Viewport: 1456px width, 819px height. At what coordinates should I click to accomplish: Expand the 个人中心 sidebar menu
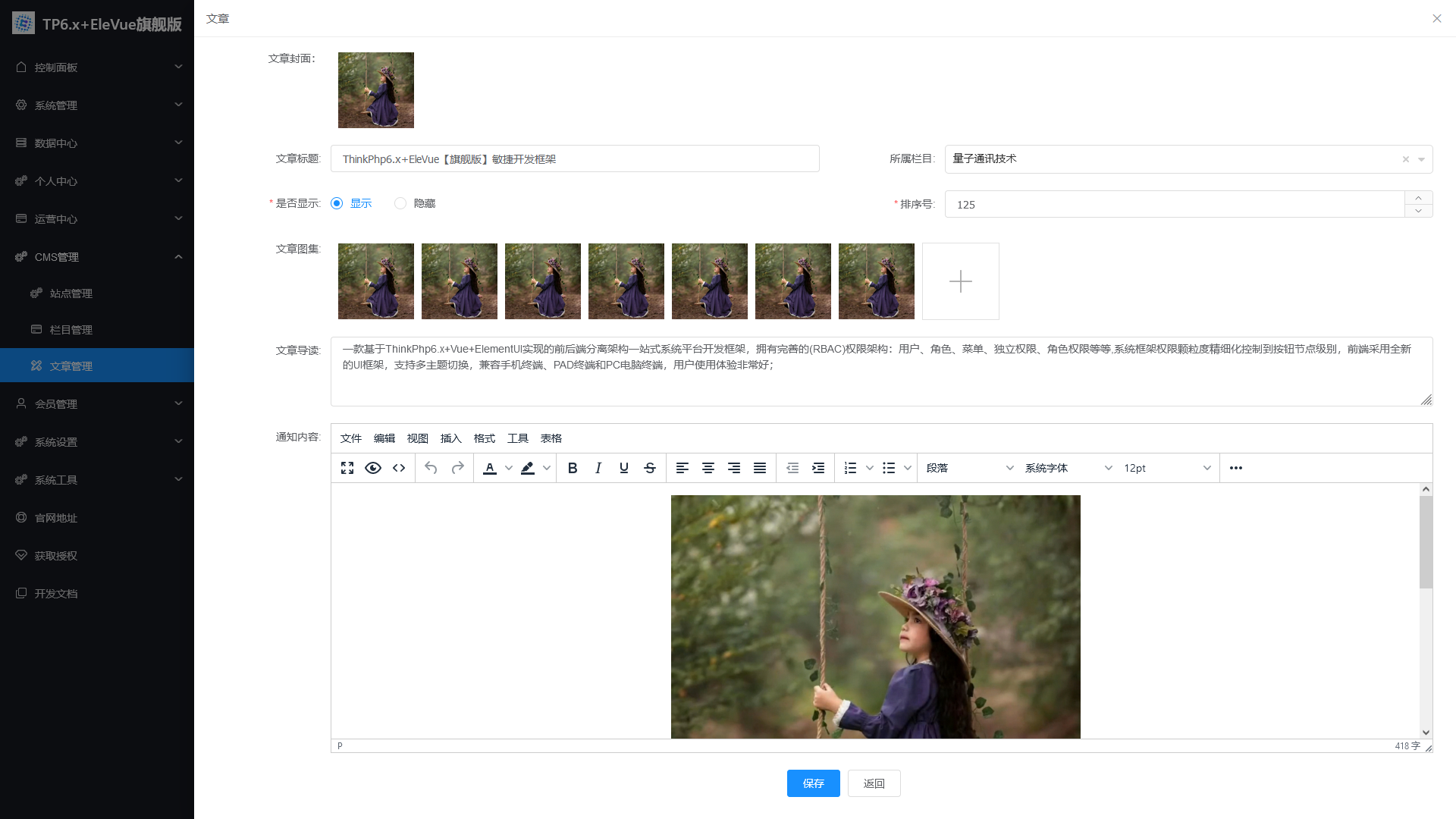point(97,181)
